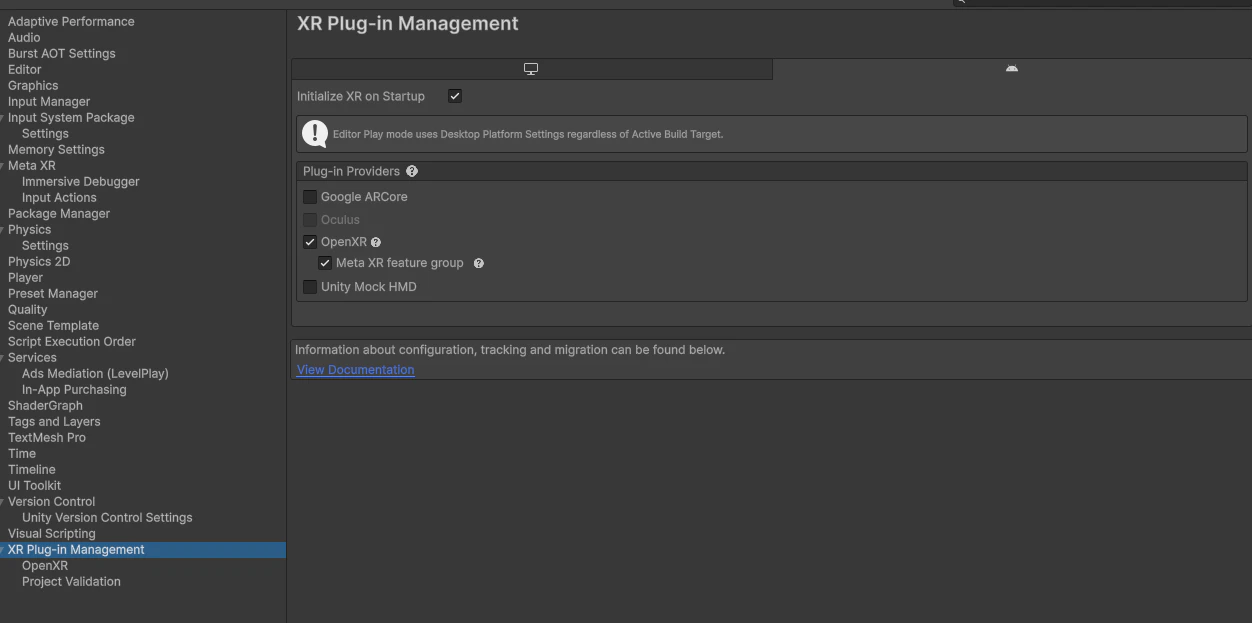Collapse the Input System Package tree node
This screenshot has height=623, width=1252.
3,118
